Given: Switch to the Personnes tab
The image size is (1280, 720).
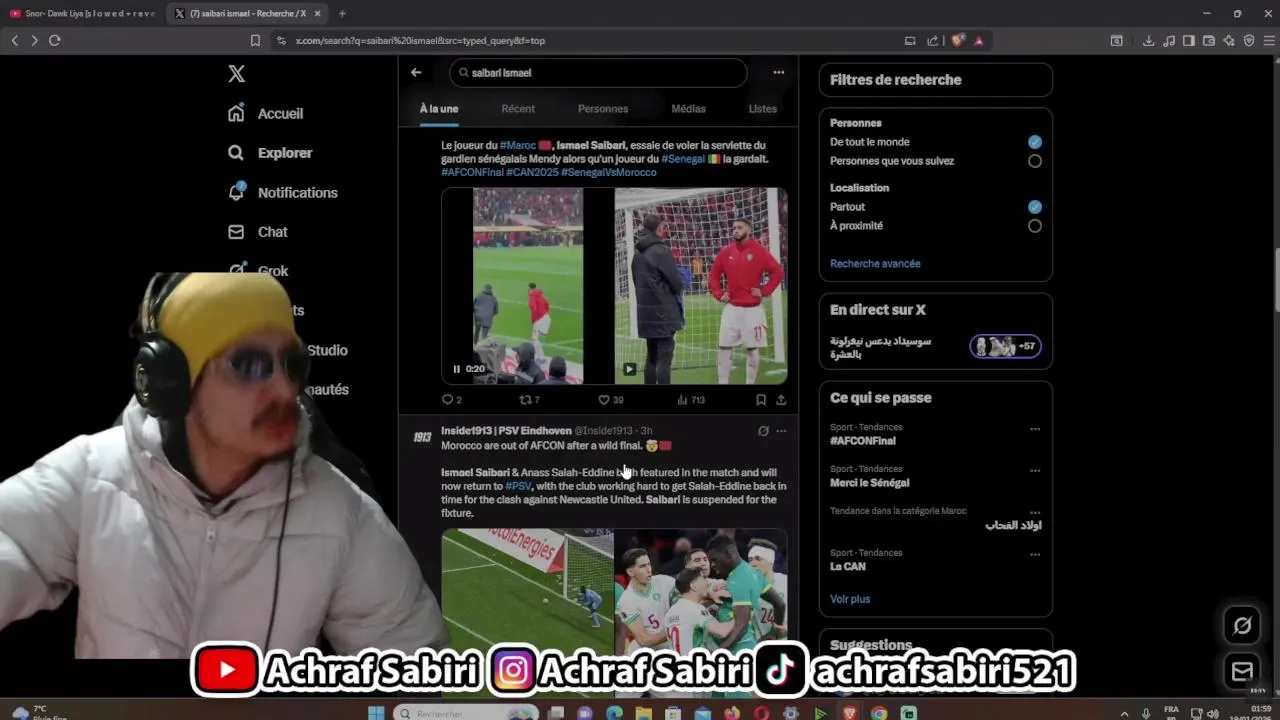Looking at the screenshot, I should coord(603,108).
